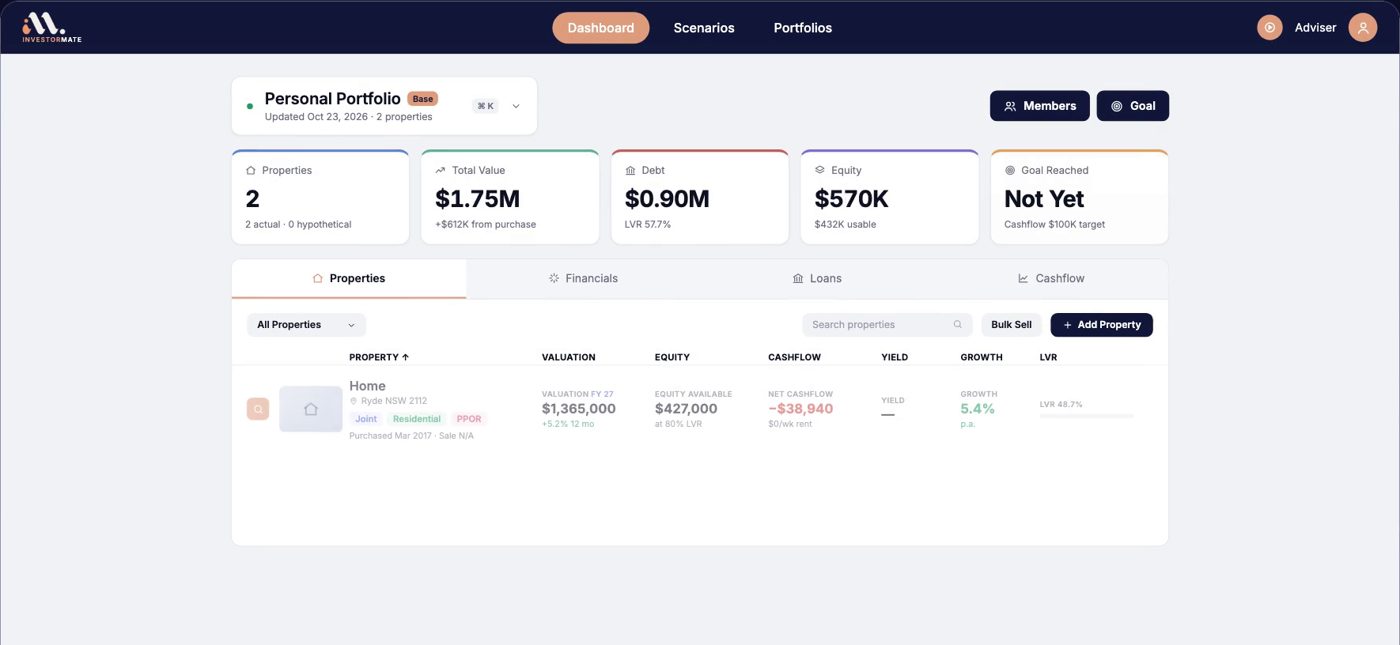
Task: Click the Base portfolio badge
Action: [x=423, y=99]
